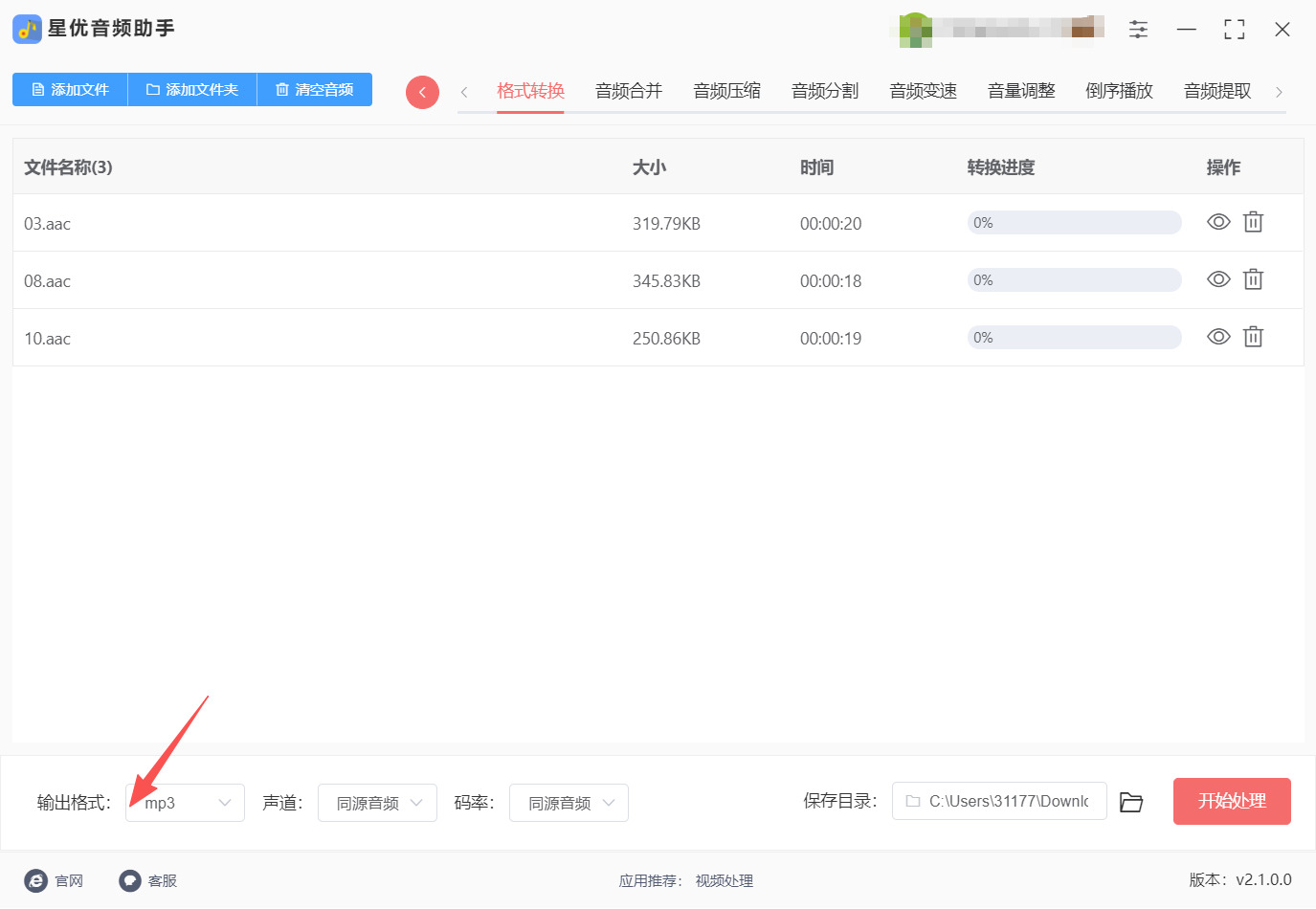
Task: Click the duration 00:00:20
Action: [x=831, y=224]
